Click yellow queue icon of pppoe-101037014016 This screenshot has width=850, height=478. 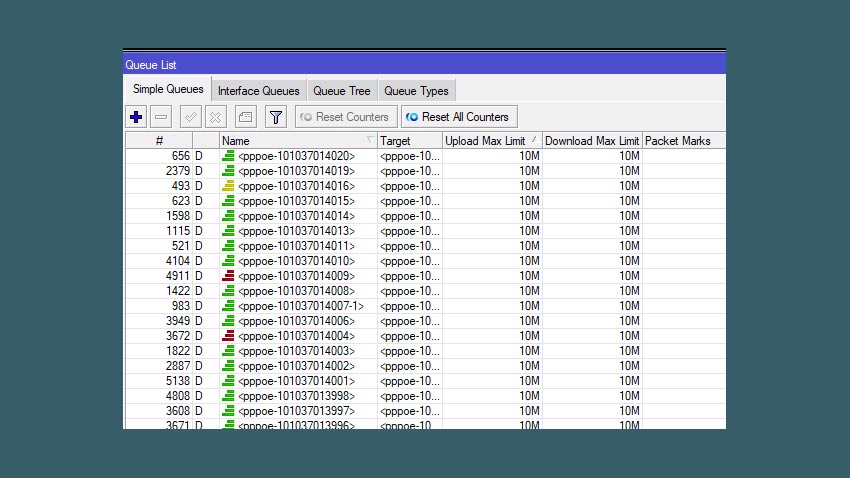228,186
